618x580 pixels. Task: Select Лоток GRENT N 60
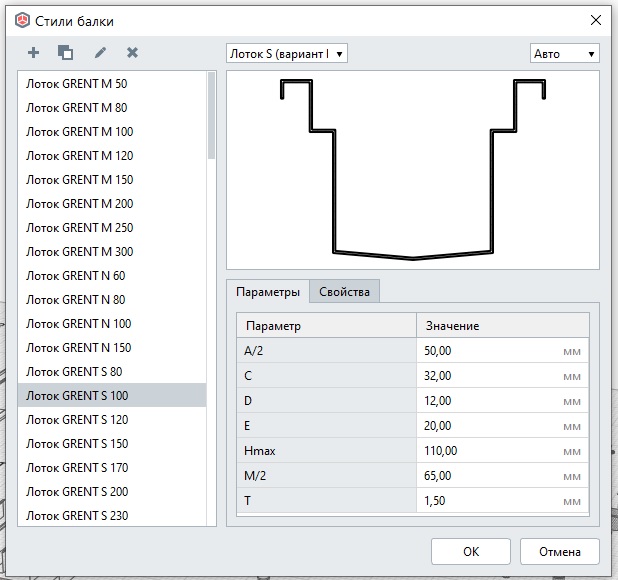click(x=112, y=276)
